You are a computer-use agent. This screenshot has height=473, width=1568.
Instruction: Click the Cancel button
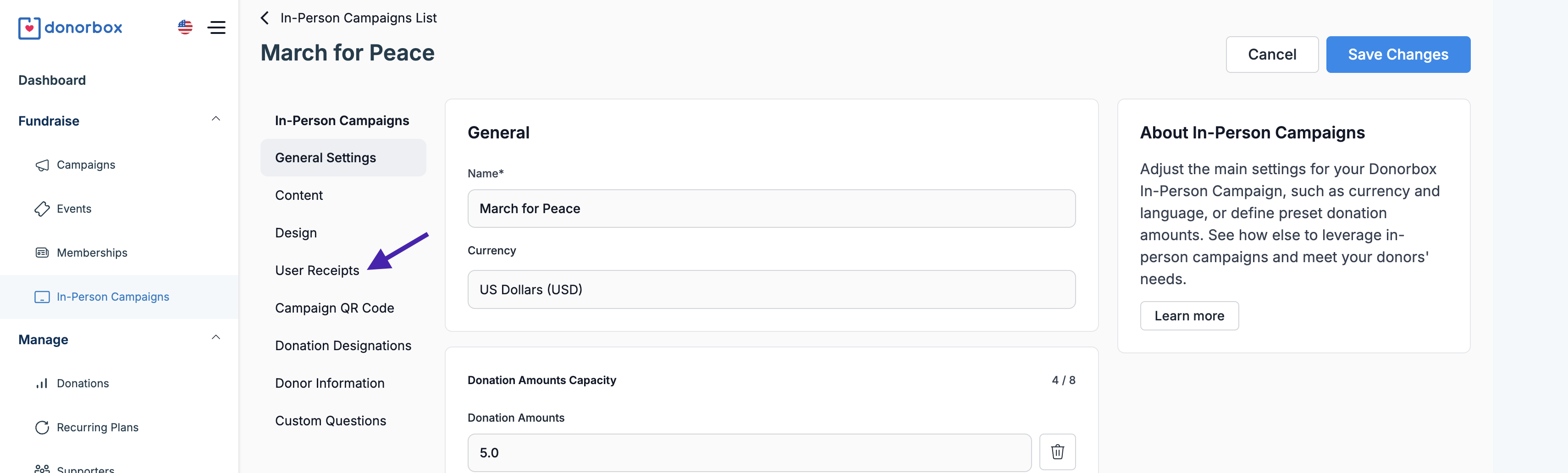point(1272,55)
